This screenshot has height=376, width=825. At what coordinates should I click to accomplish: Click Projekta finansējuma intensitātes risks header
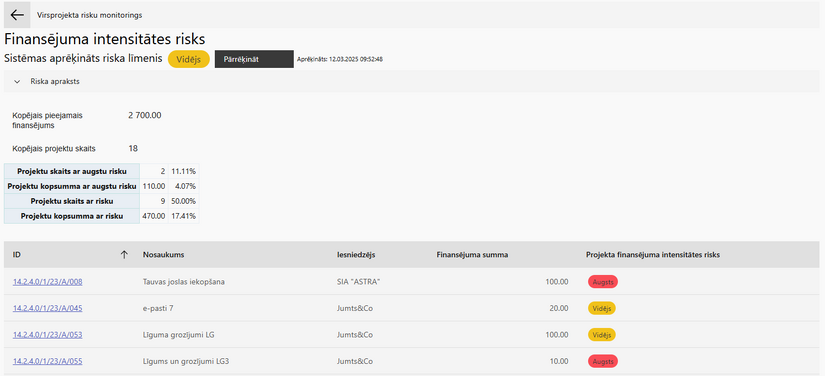coord(653,255)
